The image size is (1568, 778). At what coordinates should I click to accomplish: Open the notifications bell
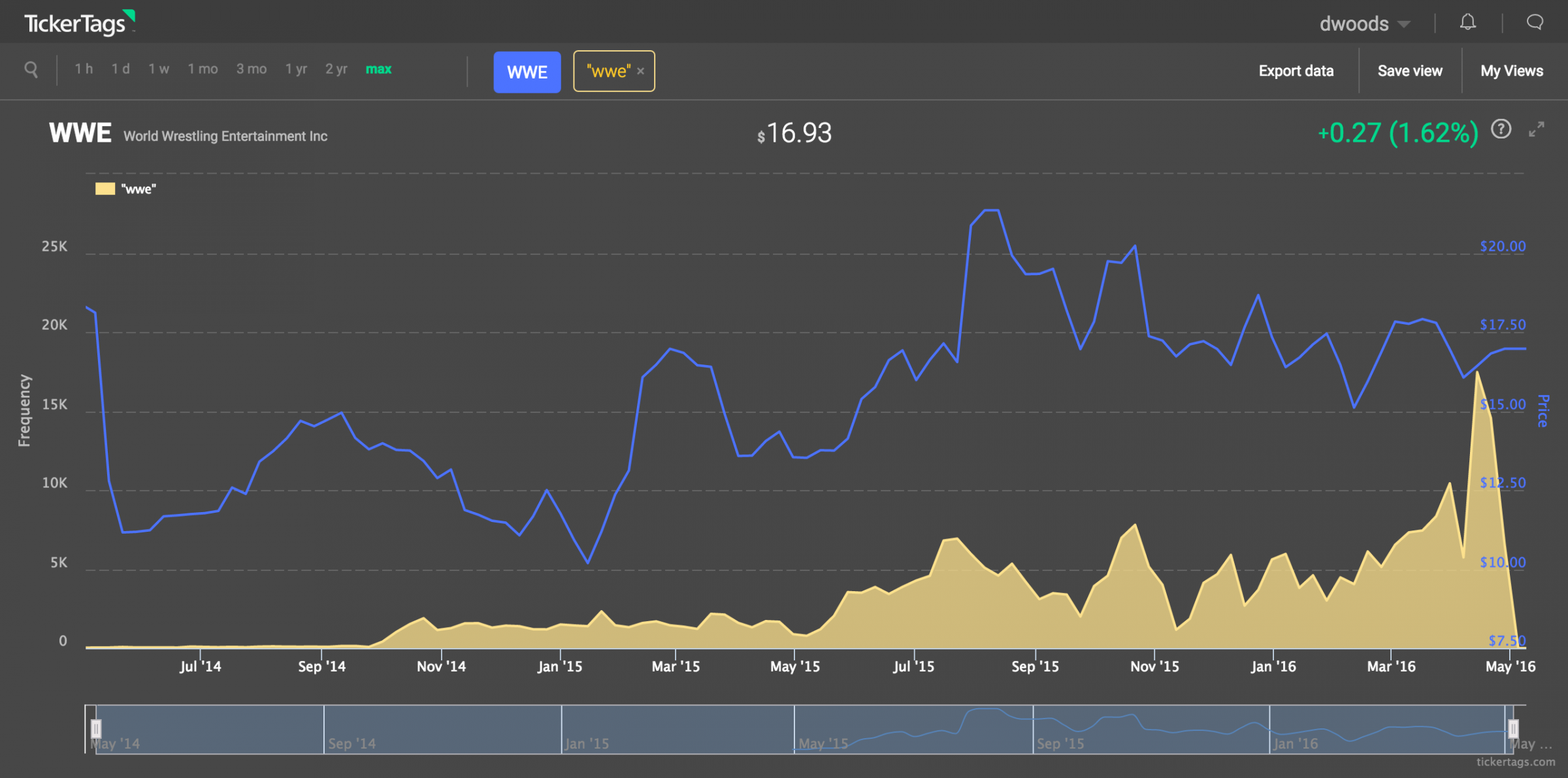pyautogui.click(x=1468, y=23)
